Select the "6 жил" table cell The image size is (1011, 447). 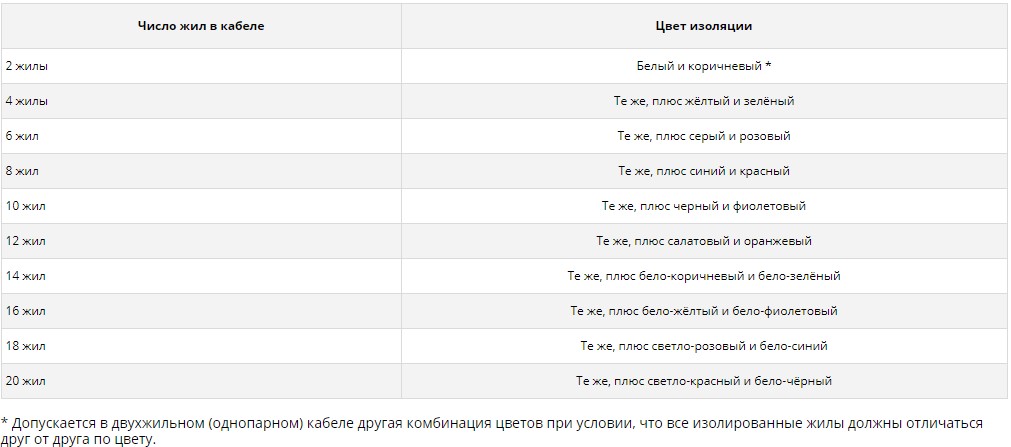click(23, 136)
